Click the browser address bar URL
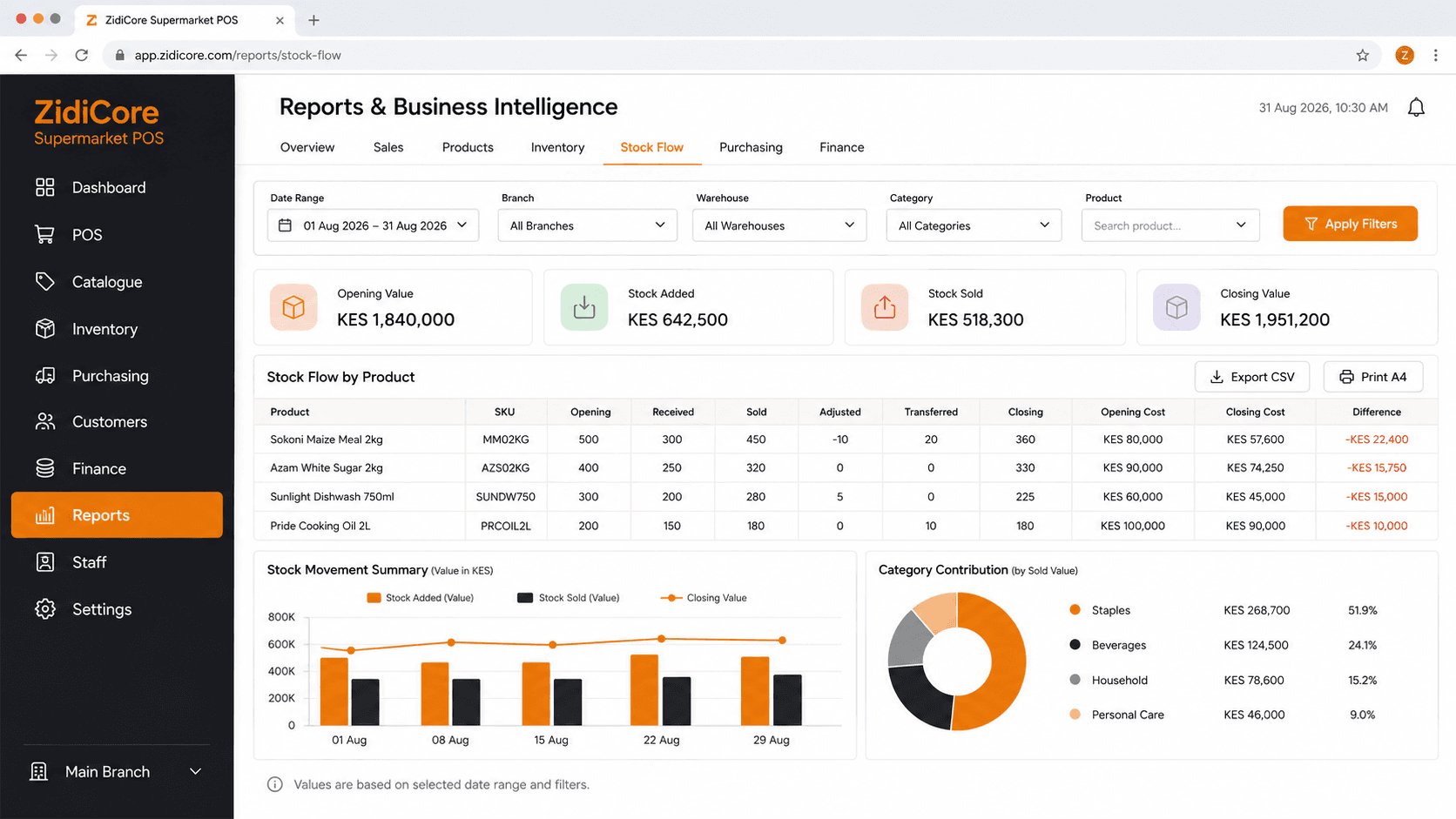The image size is (1456, 819). point(238,55)
